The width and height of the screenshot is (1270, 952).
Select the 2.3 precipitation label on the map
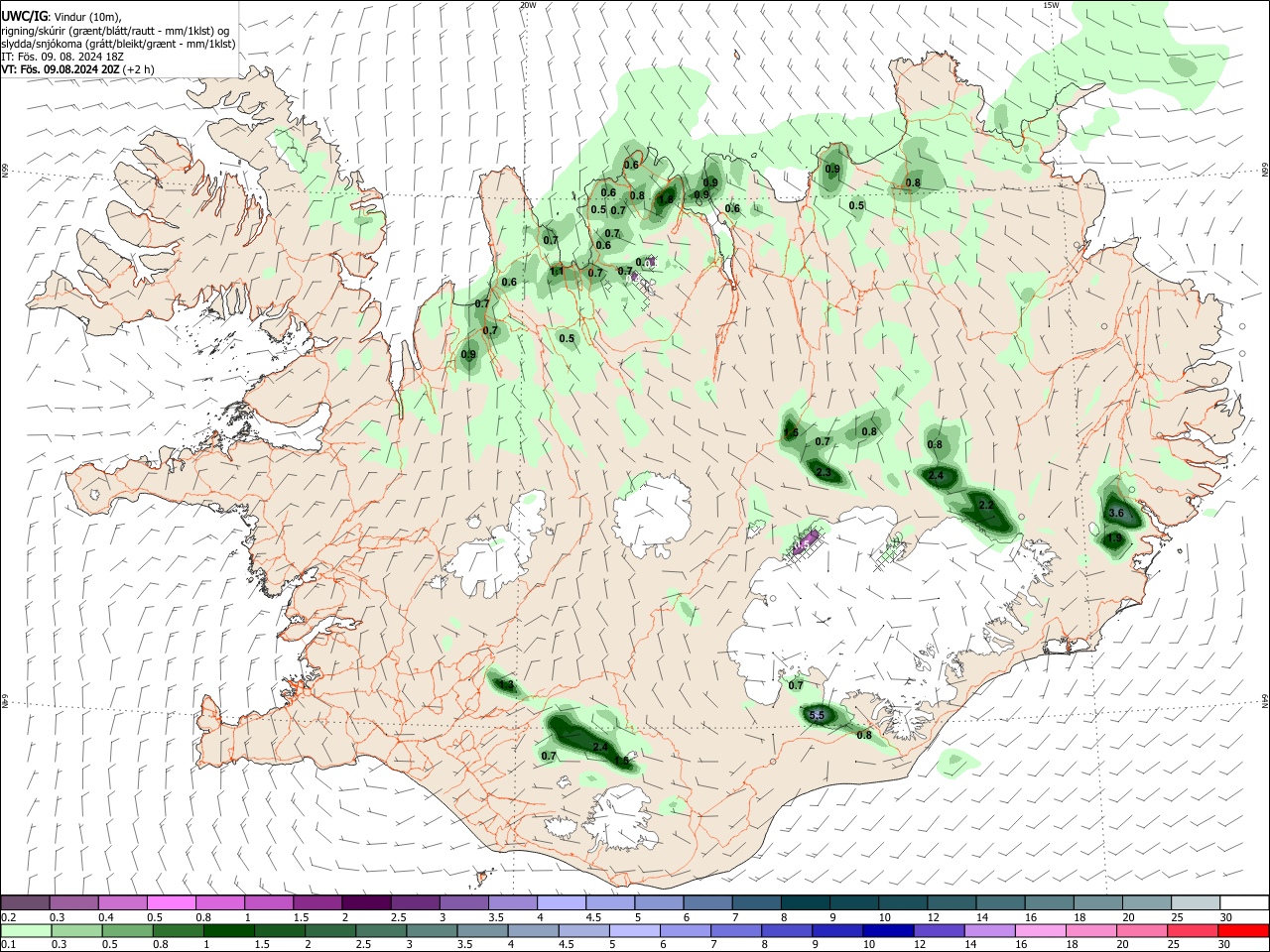click(823, 472)
